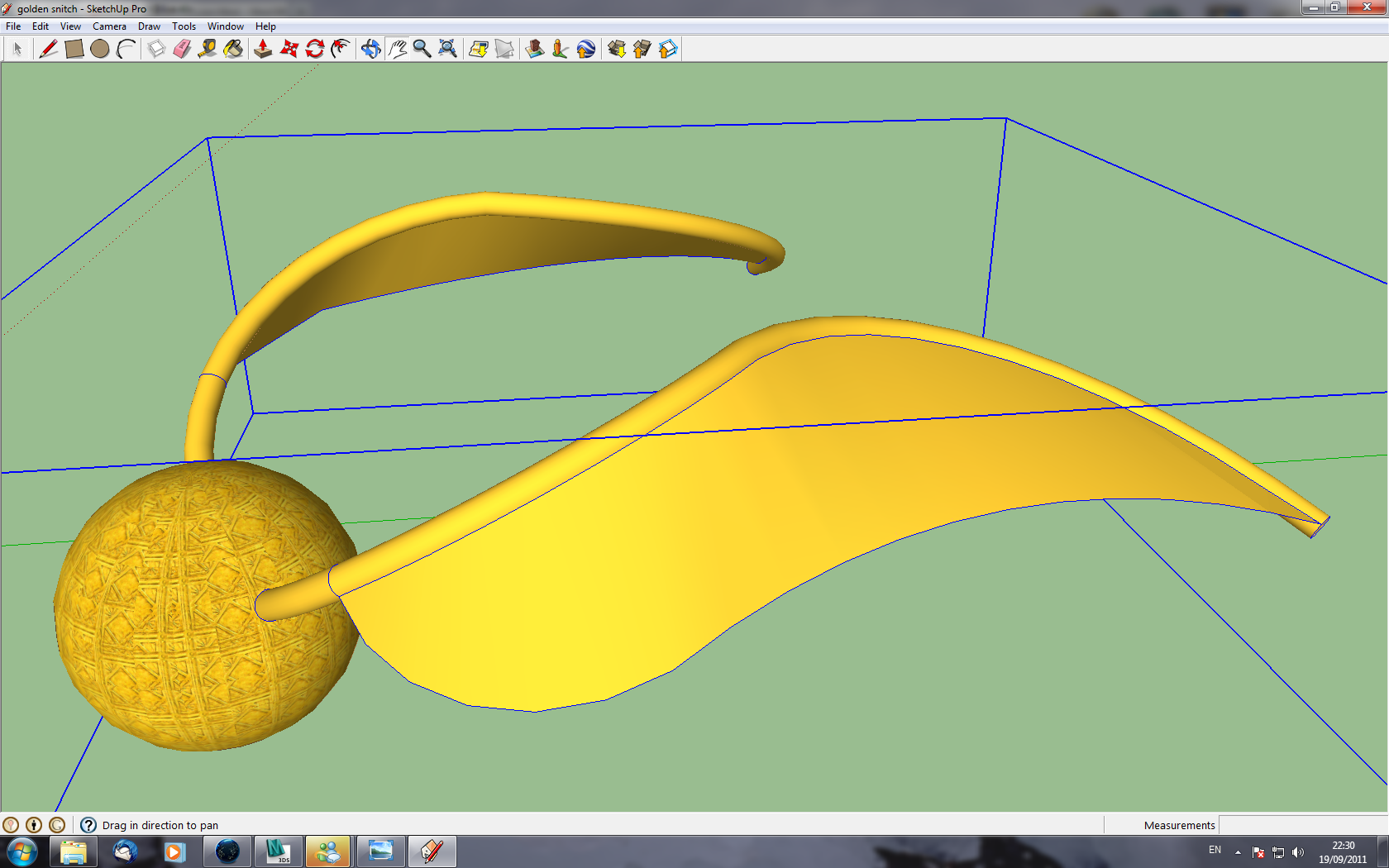Open the Draw menu
Viewport: 1389px width, 868px height.
[x=149, y=26]
